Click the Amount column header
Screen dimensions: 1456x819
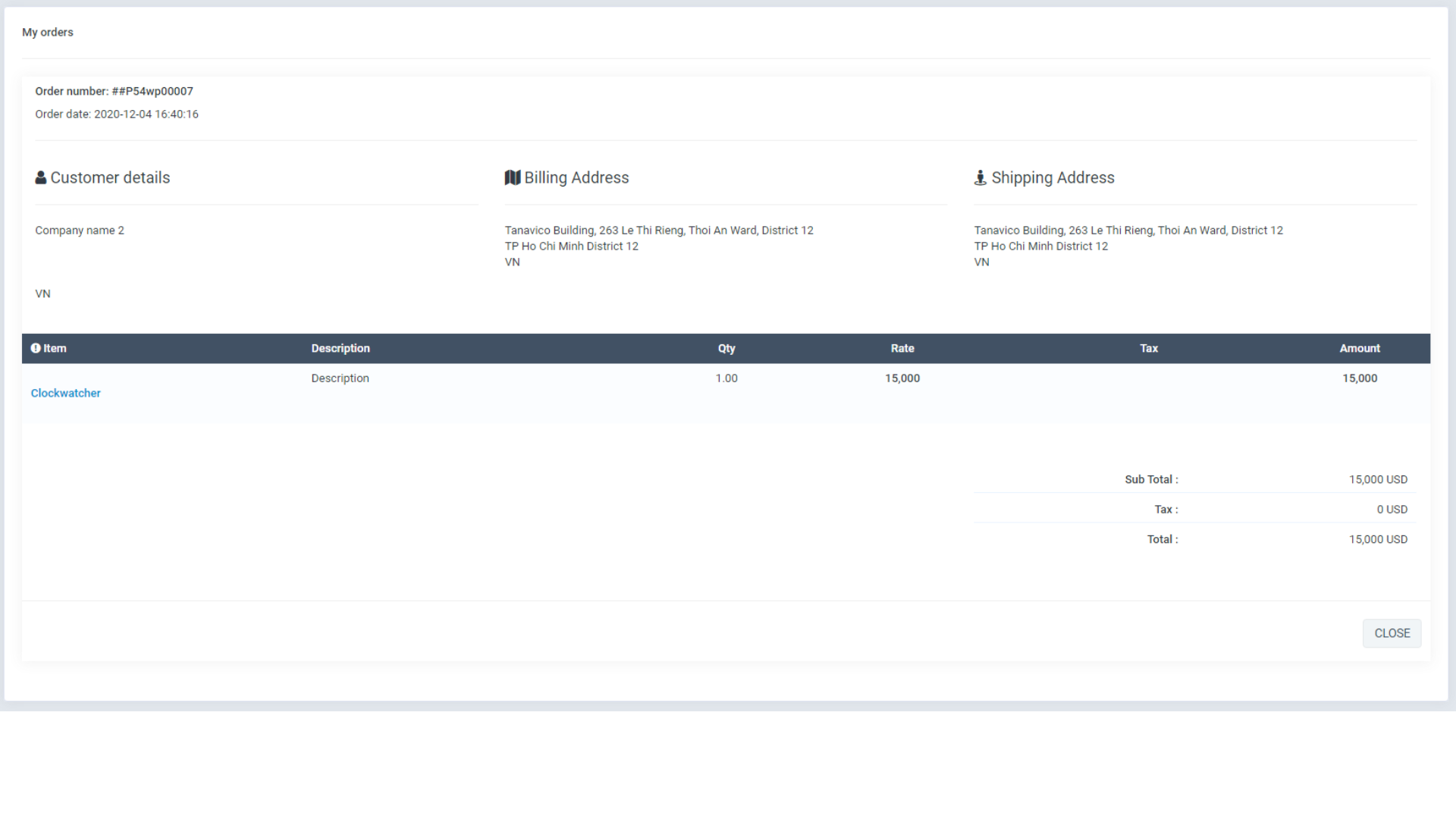tap(1360, 348)
